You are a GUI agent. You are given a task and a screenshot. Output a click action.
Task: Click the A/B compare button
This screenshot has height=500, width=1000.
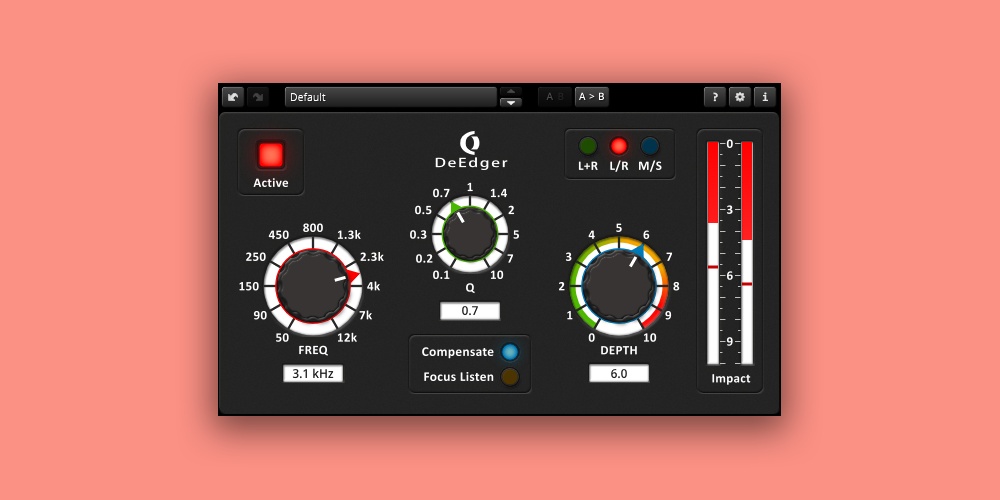point(555,97)
